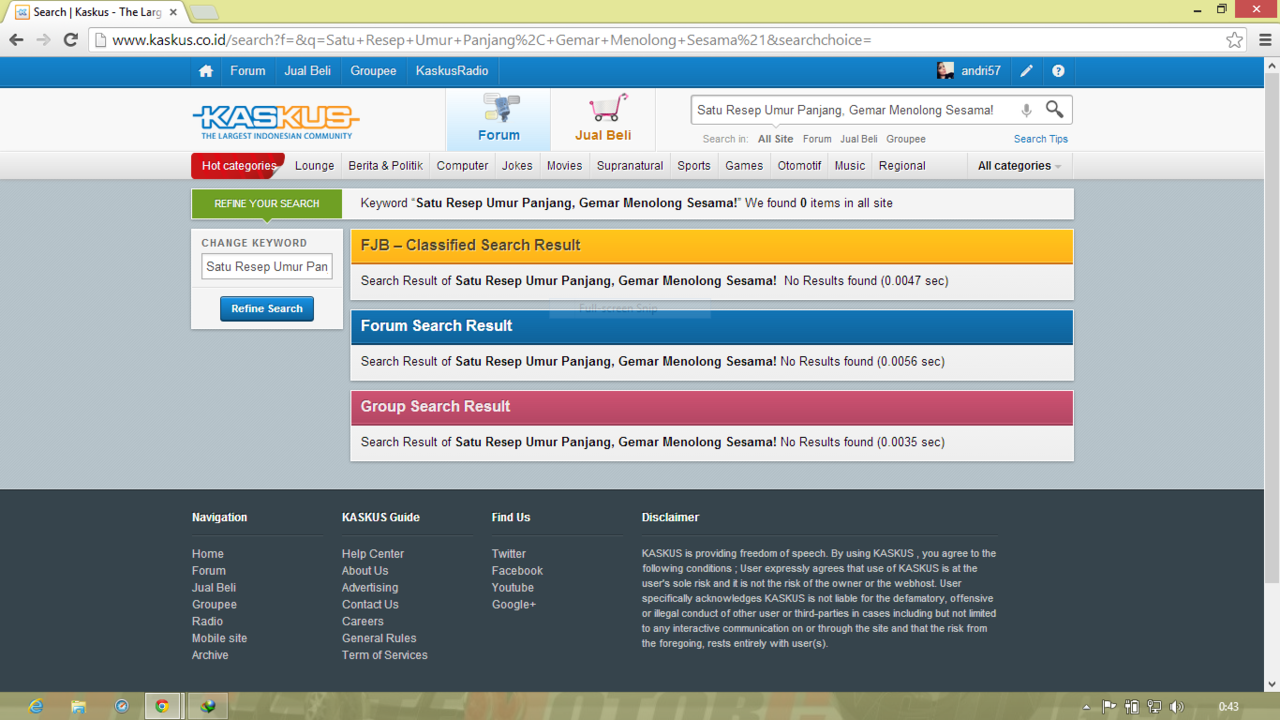Open Youtube link under Find Us
Viewport: 1280px width, 720px height.
pos(513,588)
